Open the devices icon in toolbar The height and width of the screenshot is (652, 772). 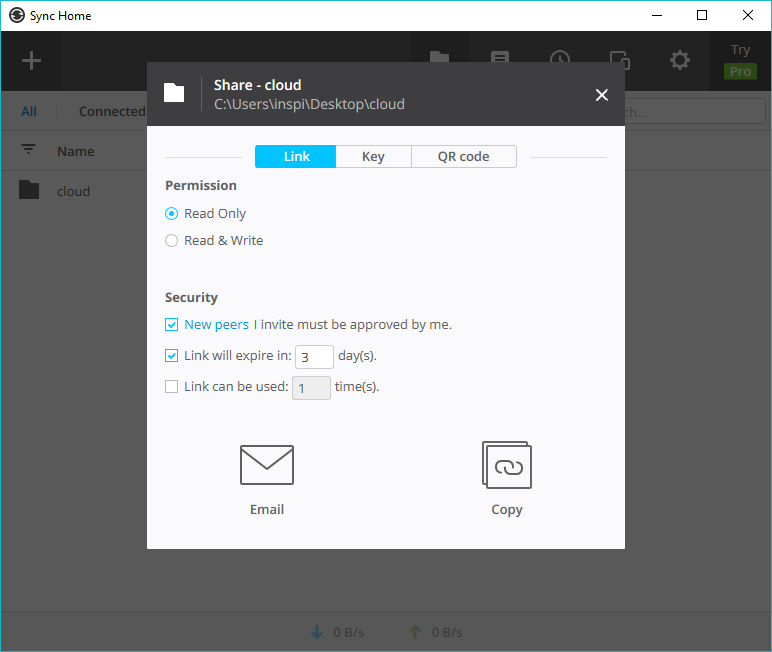[x=619, y=60]
